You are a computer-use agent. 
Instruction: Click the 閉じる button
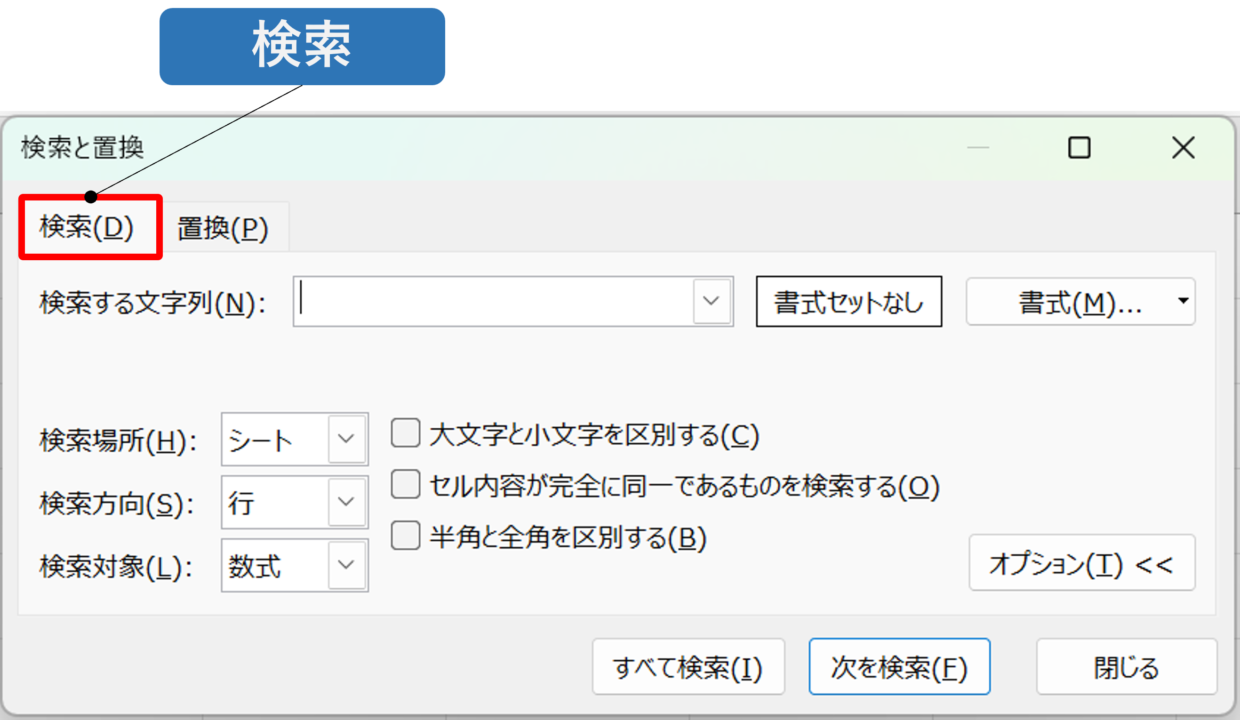pos(1126,667)
